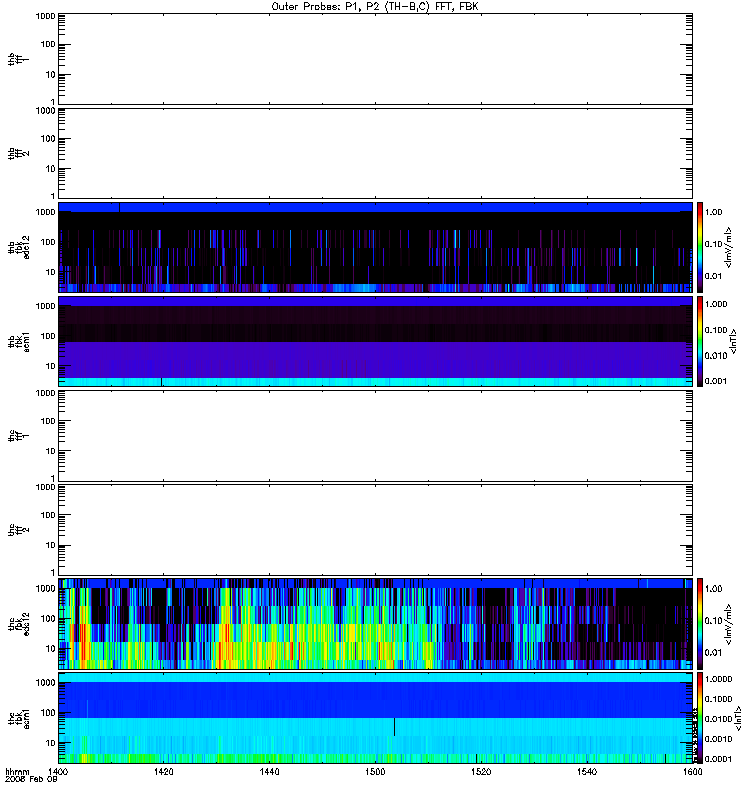Viewport: 750px width, 800px height.
Task: Click the '<|nT|>' unit label of thb scm1
Action: point(734,341)
